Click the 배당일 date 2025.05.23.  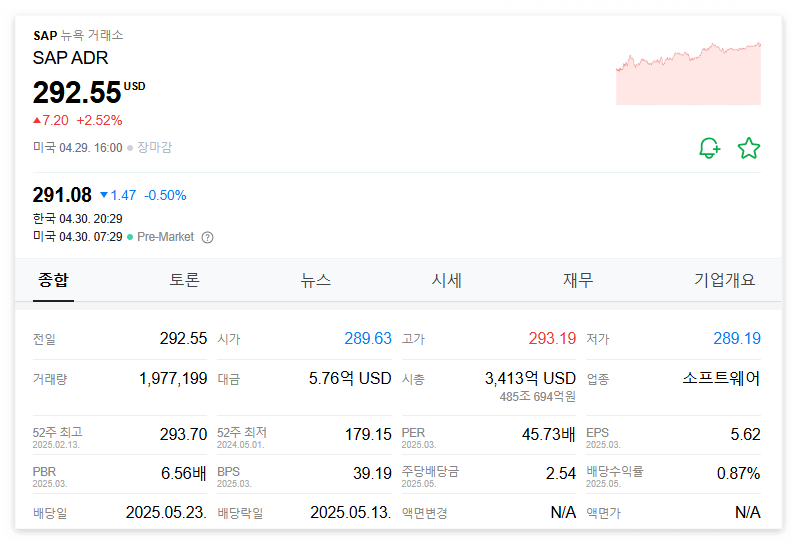[166, 512]
